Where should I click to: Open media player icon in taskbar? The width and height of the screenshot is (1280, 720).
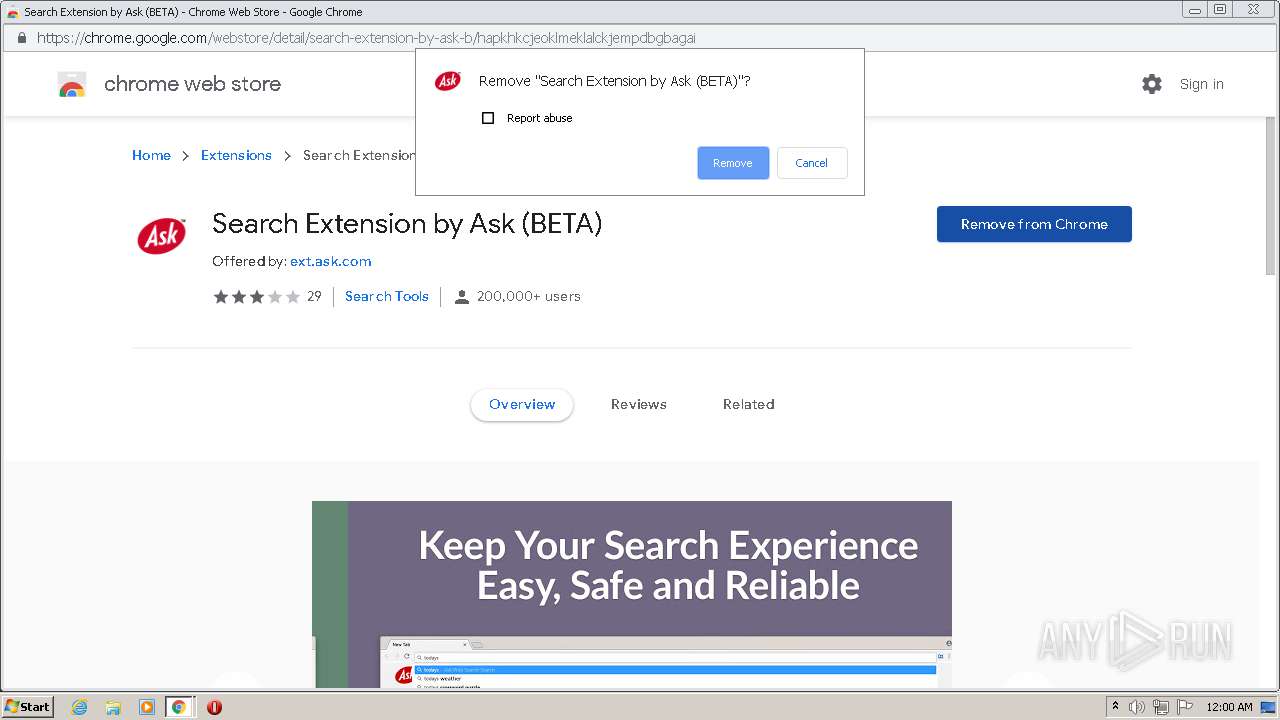[146, 707]
